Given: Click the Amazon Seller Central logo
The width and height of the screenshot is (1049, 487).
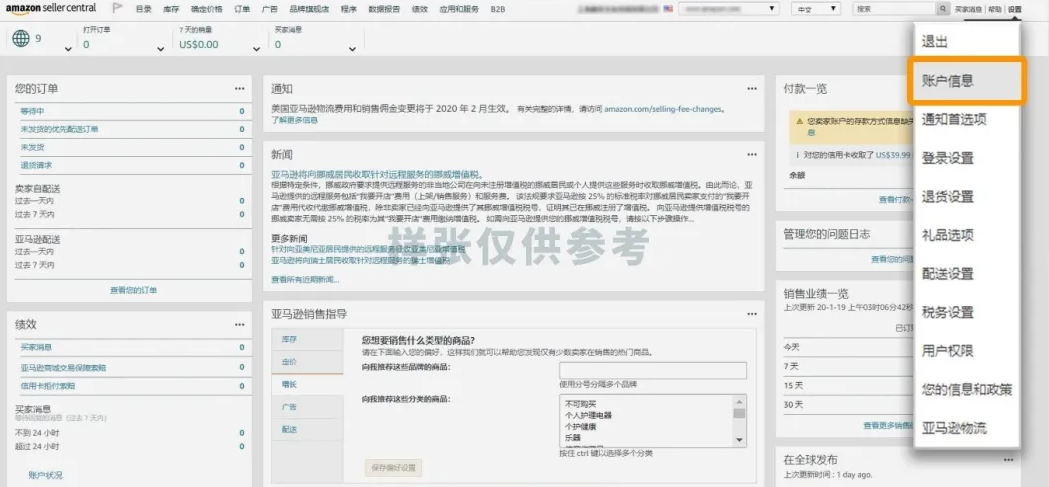Looking at the screenshot, I should point(51,9).
